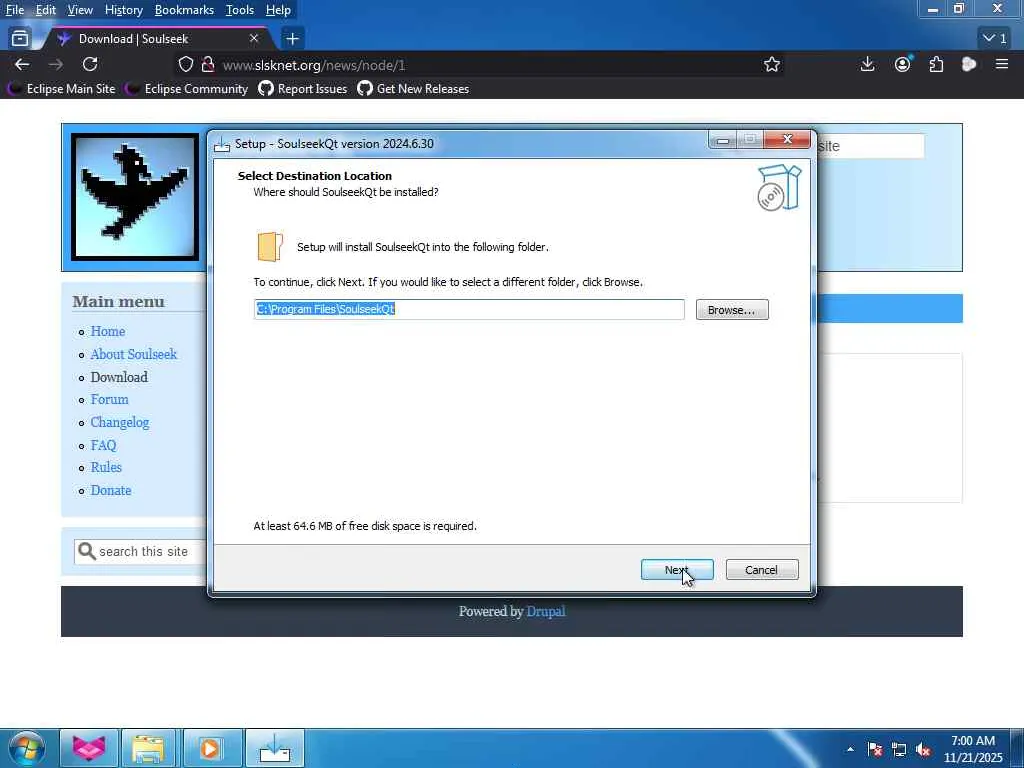The width and height of the screenshot is (1024, 768).
Task: Open the pink fox browser taskbar icon
Action: tap(89, 748)
